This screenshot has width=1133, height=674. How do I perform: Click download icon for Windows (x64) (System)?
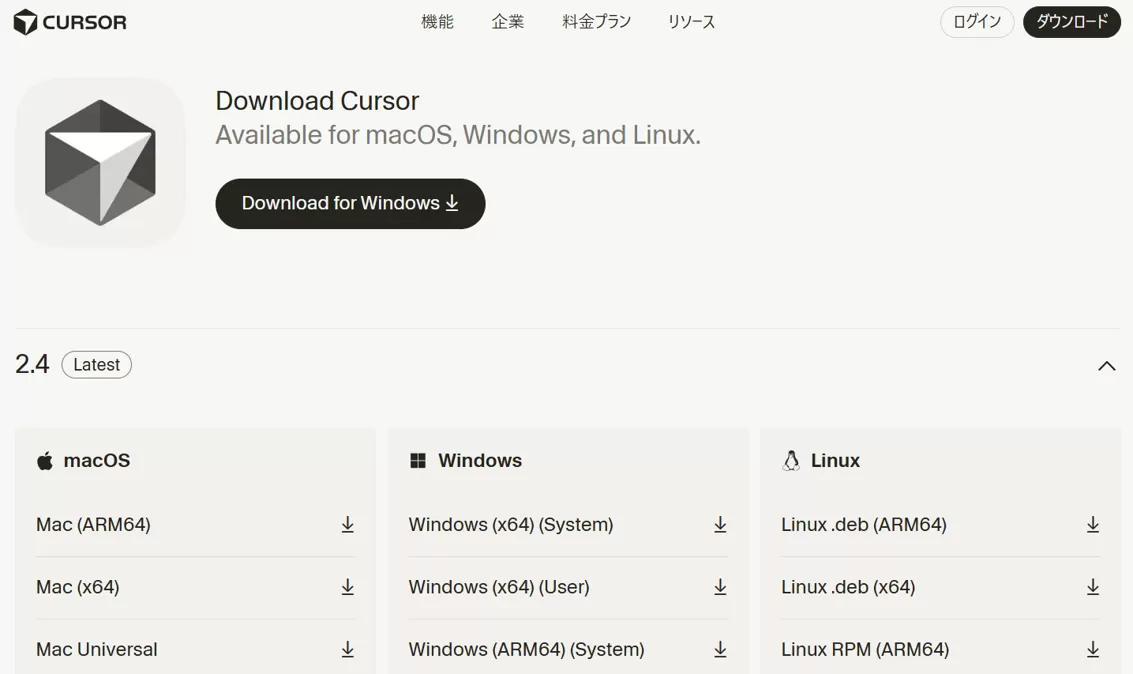tap(720, 525)
